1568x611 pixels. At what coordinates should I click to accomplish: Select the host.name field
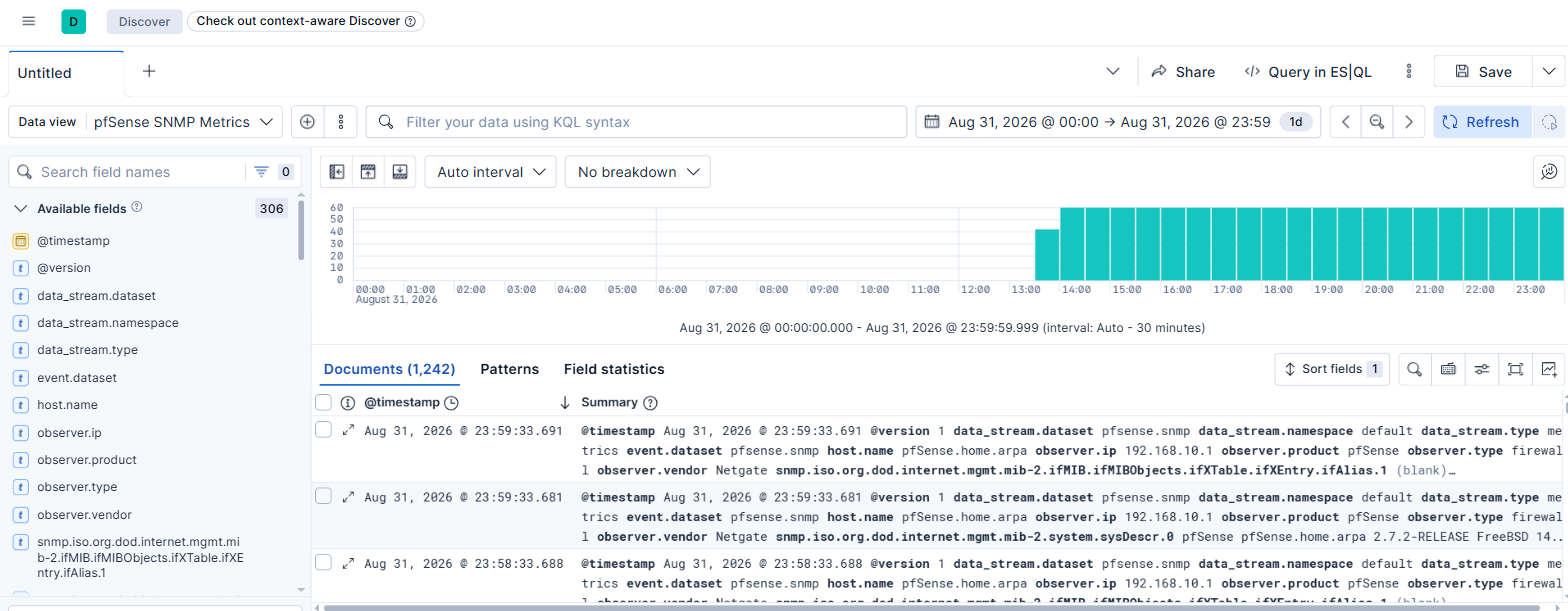[67, 405]
